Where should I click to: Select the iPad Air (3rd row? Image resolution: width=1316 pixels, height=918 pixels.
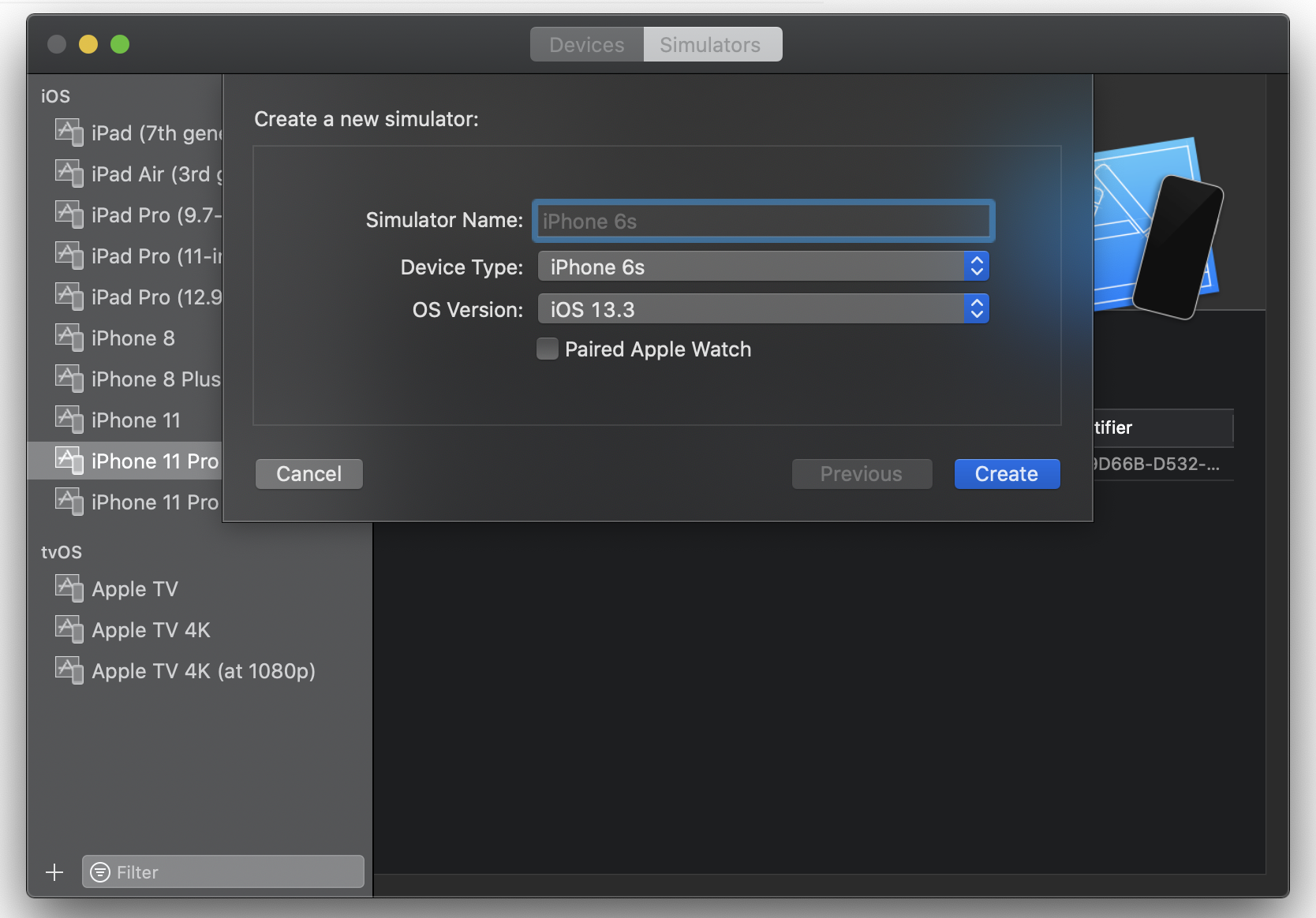coord(126,174)
